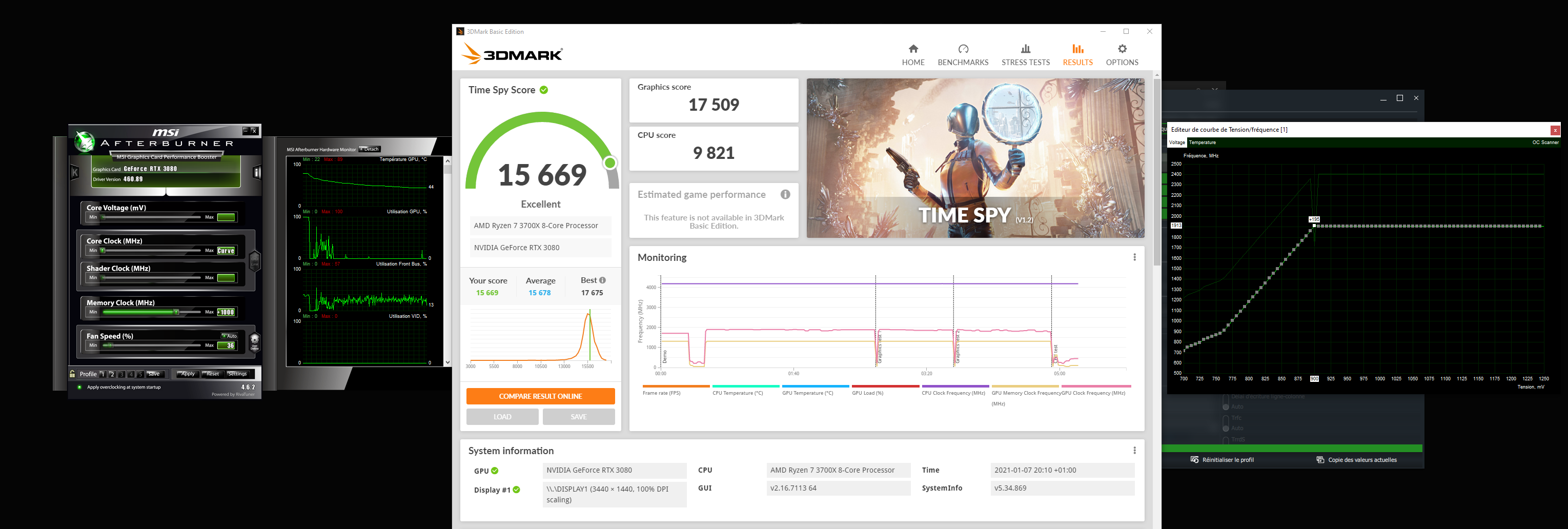1568x529 pixels.
Task: Click the Memory Clock slider handle
Action: point(176,312)
